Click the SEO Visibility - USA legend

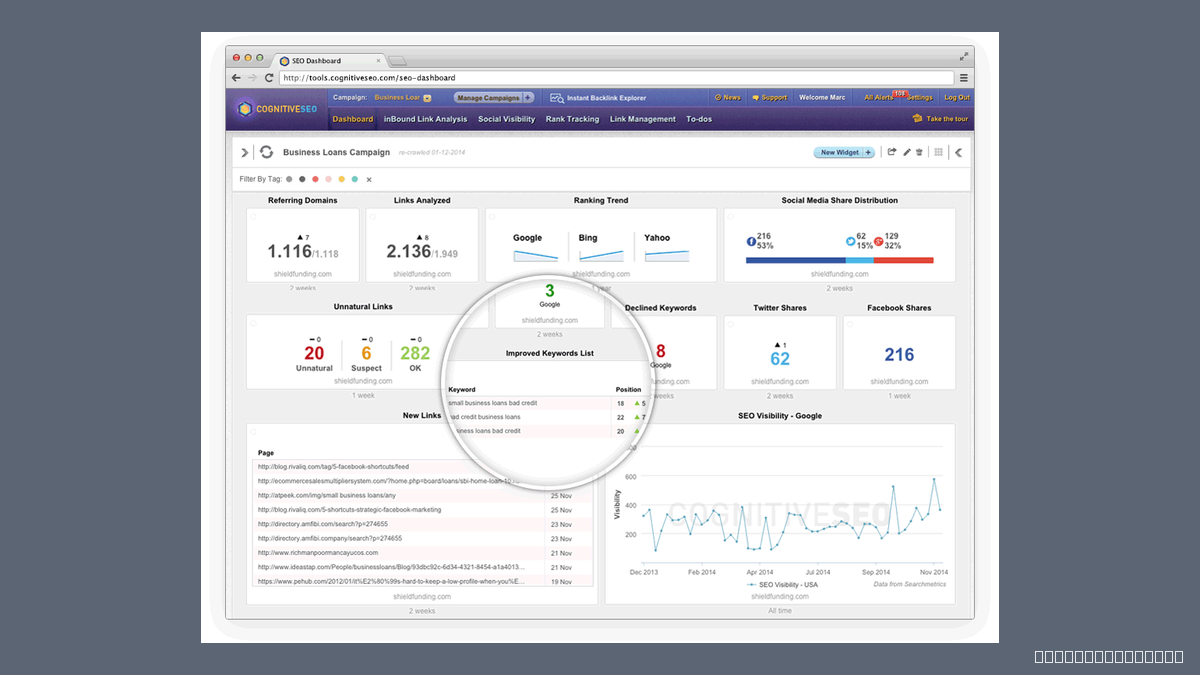(782, 584)
